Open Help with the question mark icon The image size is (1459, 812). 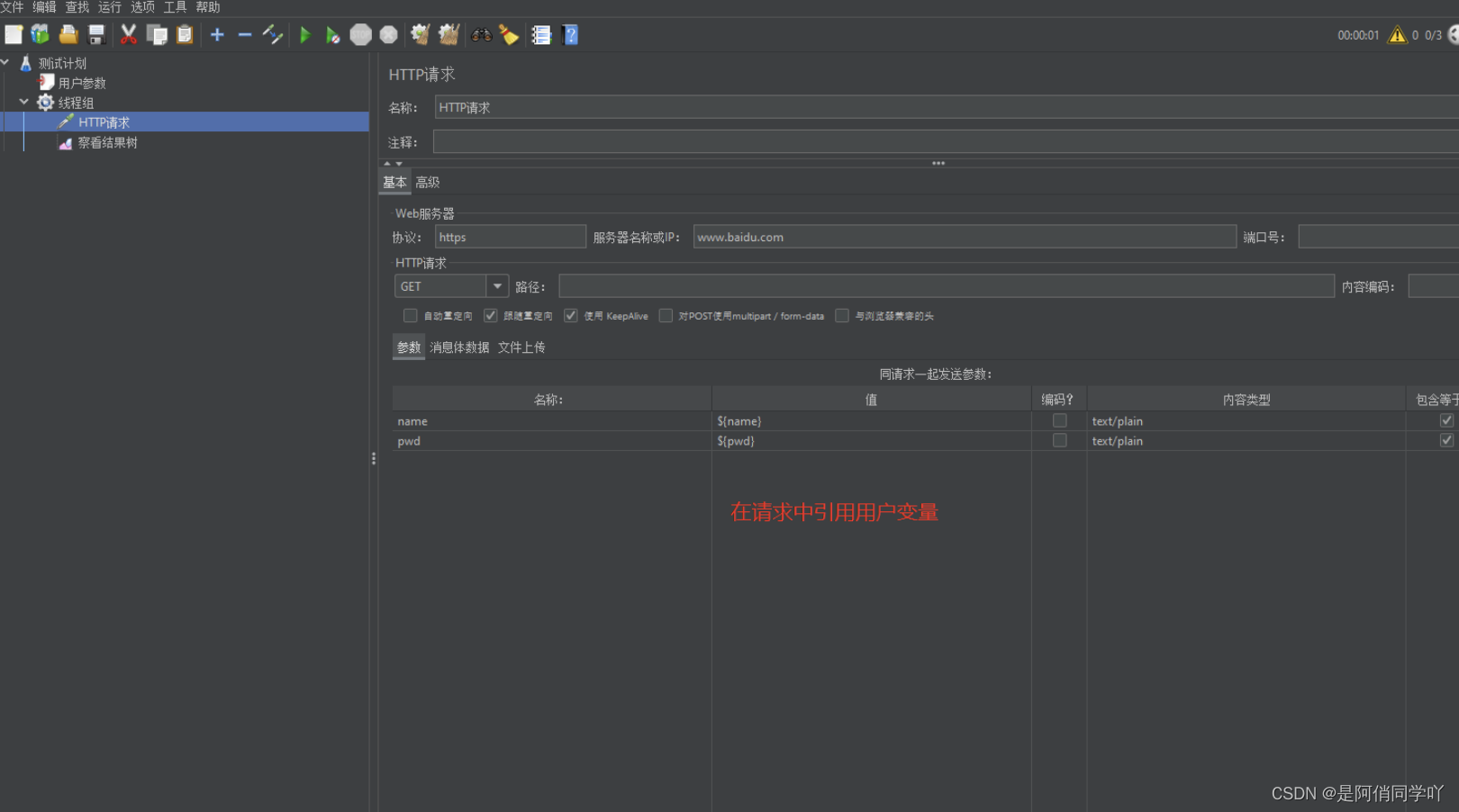(x=570, y=35)
